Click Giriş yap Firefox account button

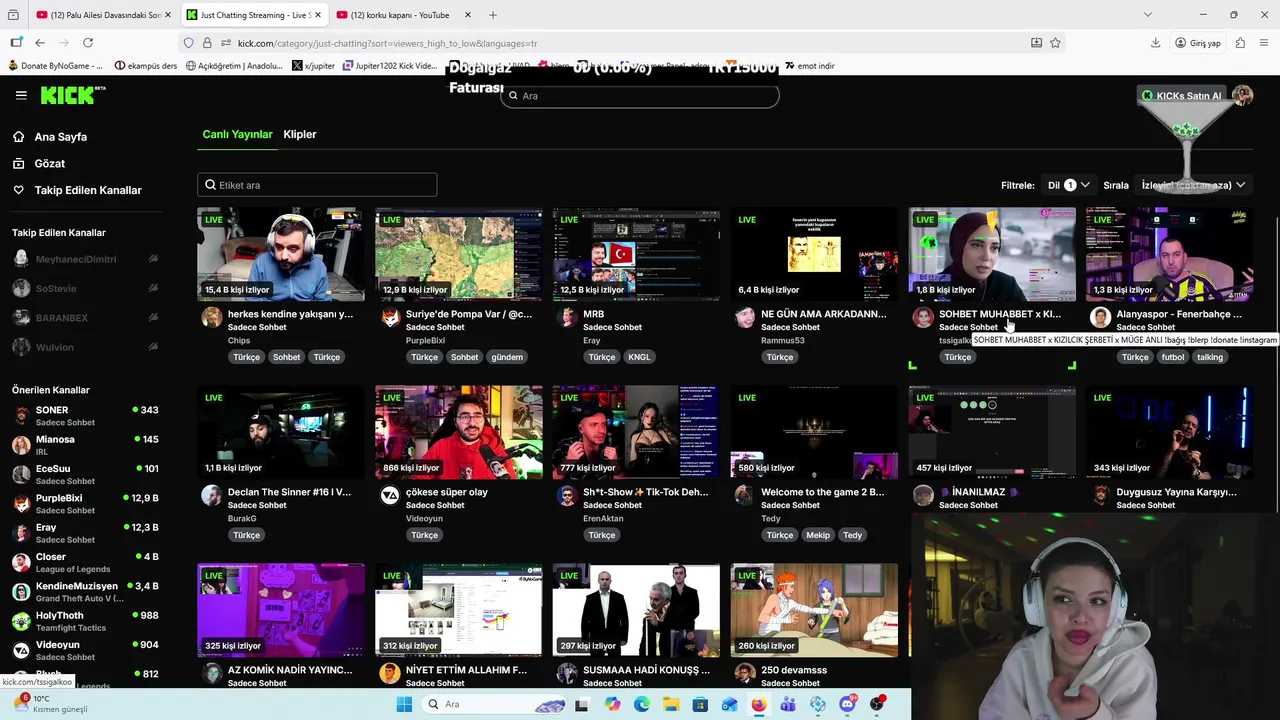coord(1198,43)
